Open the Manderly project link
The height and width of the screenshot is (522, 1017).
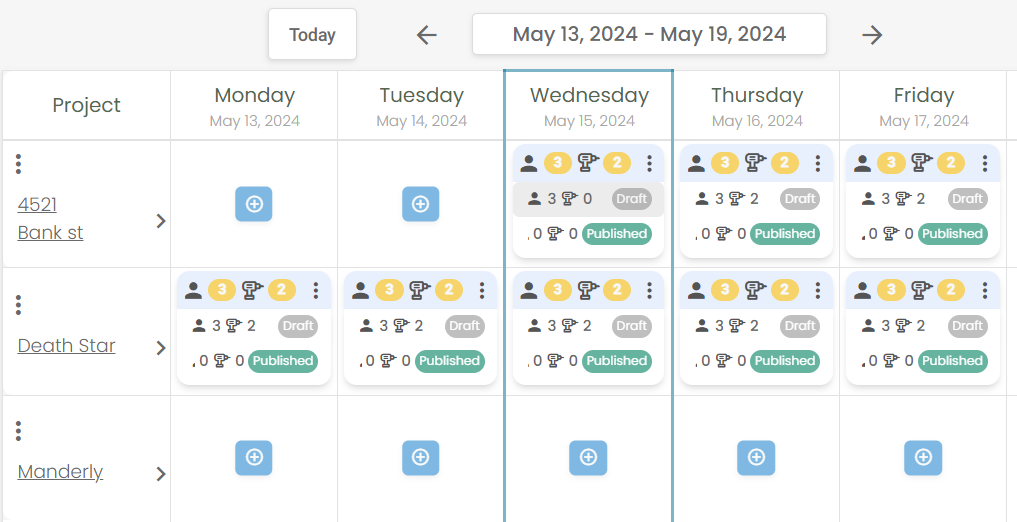coord(60,471)
